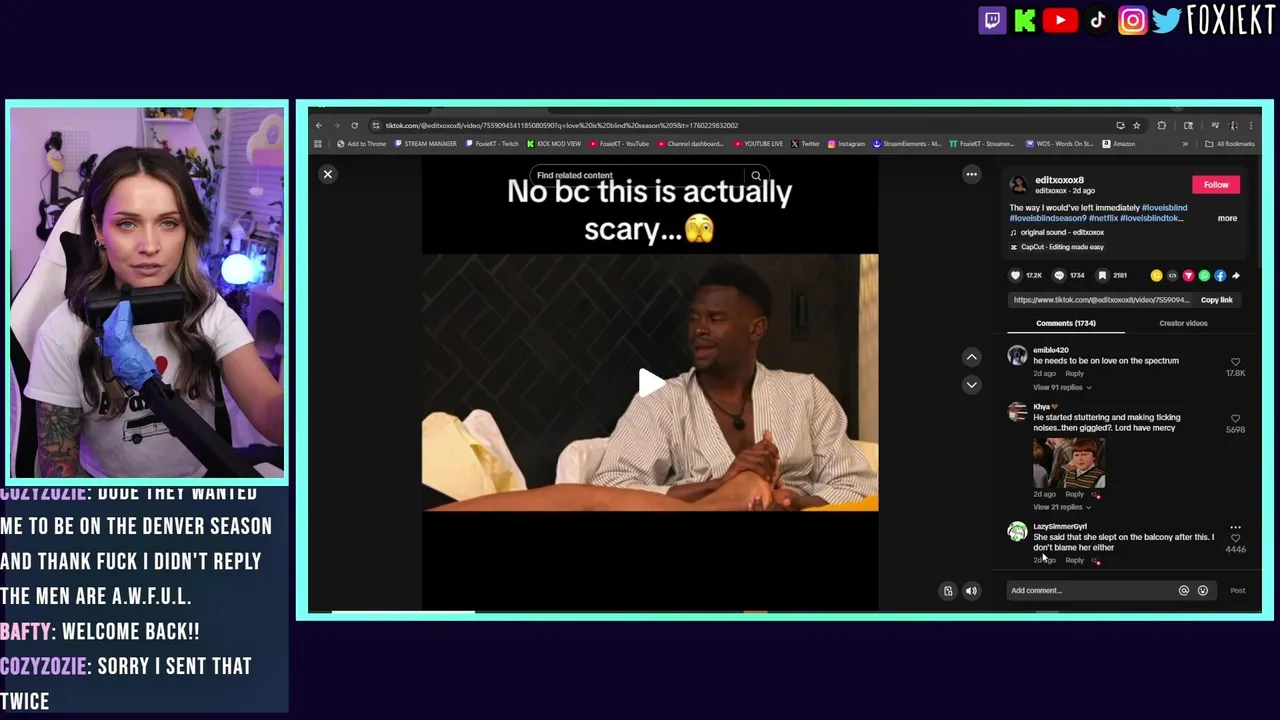Post the comment

coord(1238,591)
